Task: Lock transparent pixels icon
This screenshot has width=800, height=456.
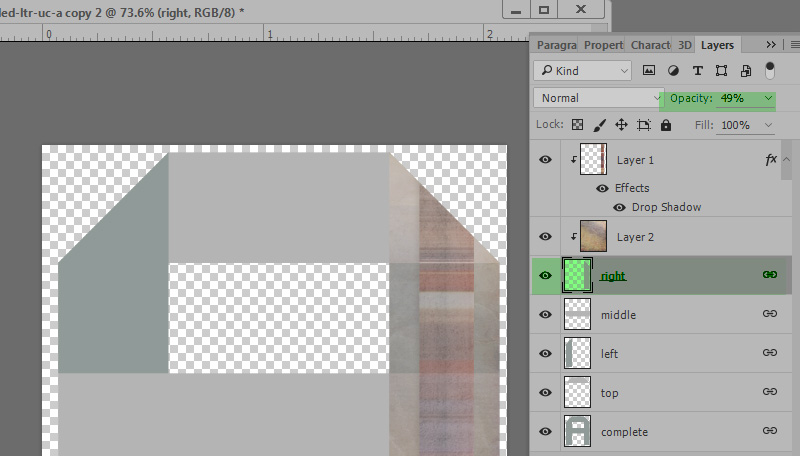Action: pos(577,125)
